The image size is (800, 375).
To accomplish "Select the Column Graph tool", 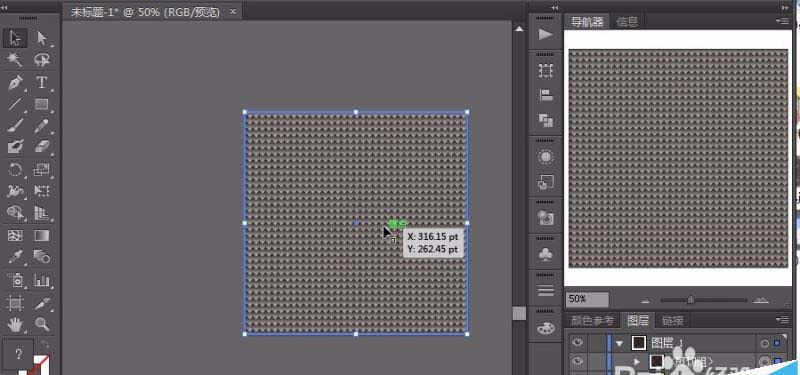I will (42, 280).
